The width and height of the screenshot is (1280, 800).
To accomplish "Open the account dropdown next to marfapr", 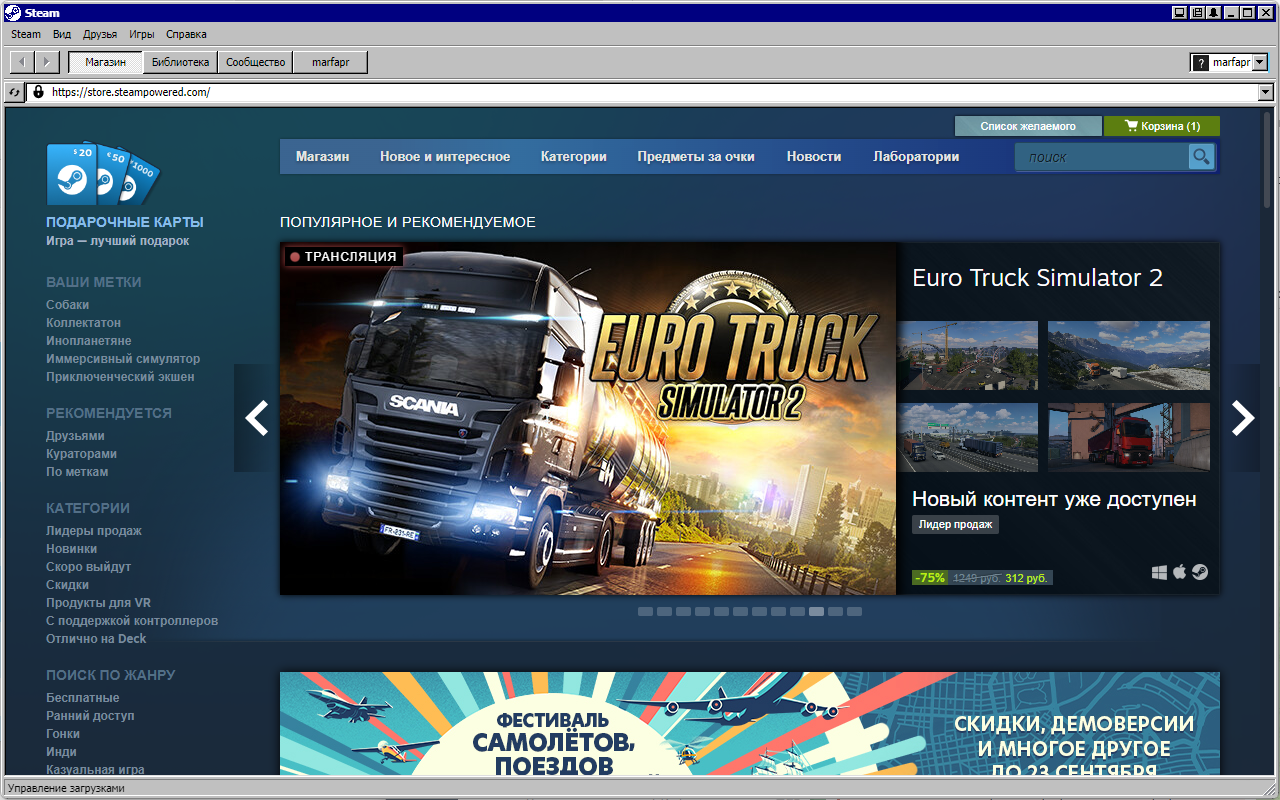I will click(x=1260, y=62).
